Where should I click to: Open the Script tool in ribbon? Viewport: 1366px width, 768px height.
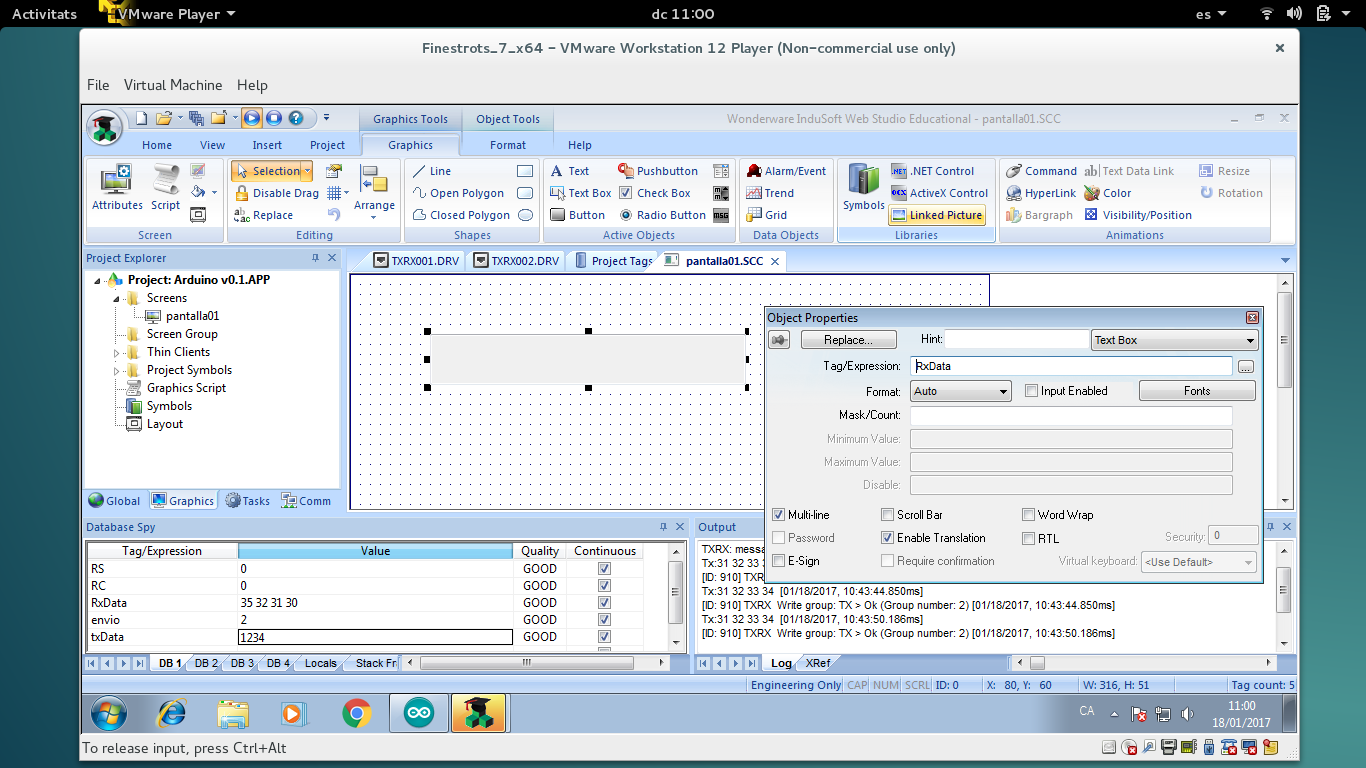click(x=165, y=188)
